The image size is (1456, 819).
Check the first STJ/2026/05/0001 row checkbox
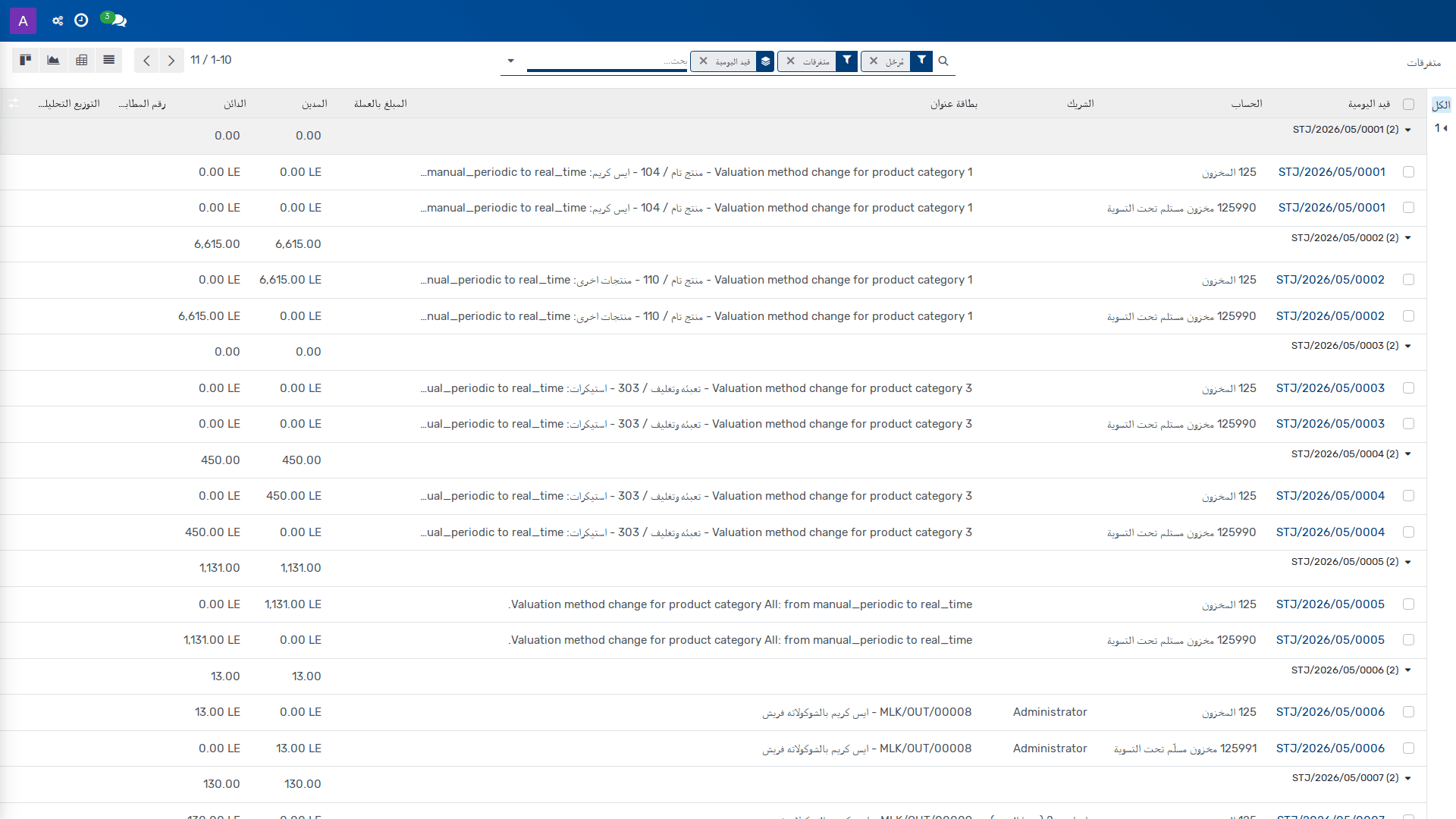point(1408,172)
